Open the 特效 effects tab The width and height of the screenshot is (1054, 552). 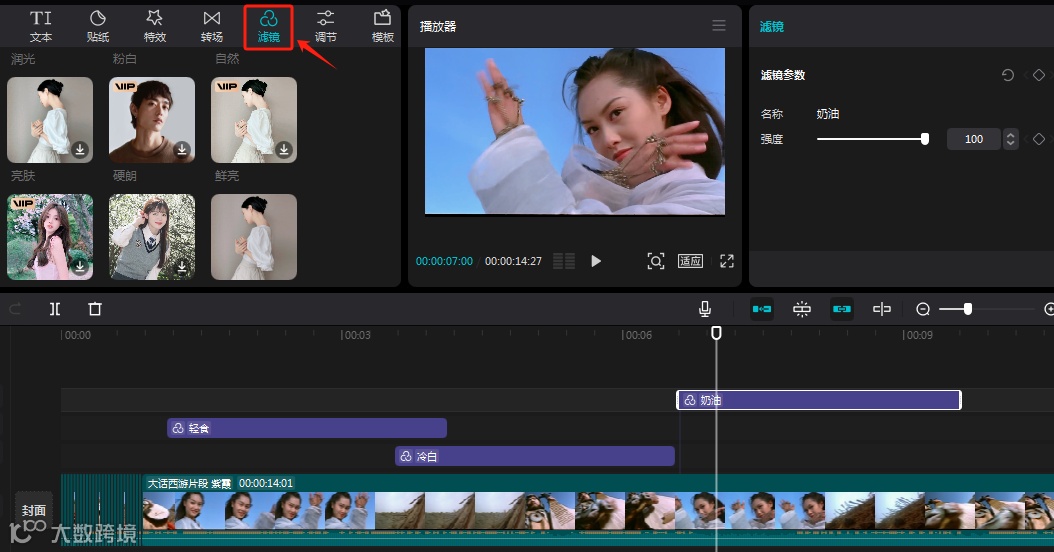click(155, 27)
